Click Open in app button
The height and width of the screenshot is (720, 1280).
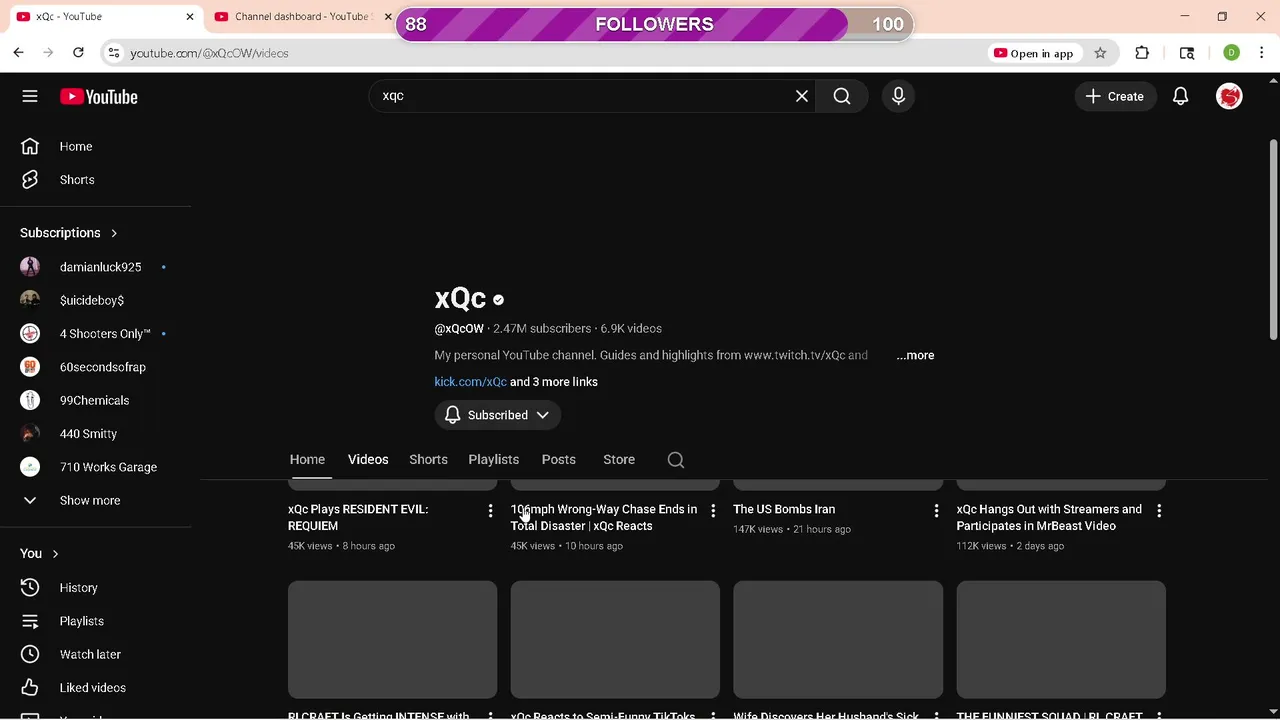pos(1033,53)
